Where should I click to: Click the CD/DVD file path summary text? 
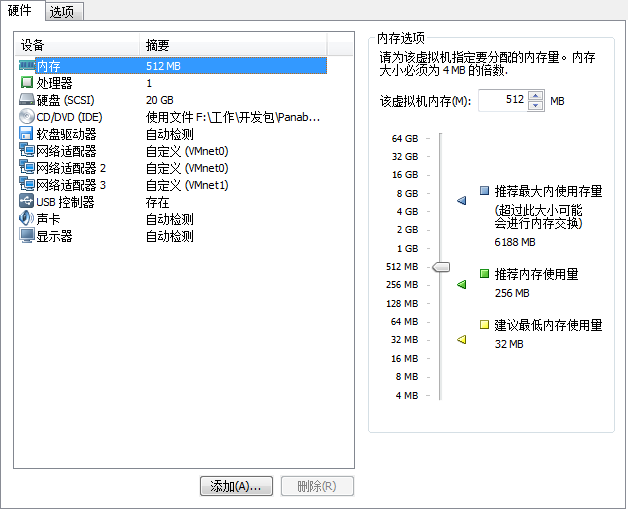pos(233,117)
